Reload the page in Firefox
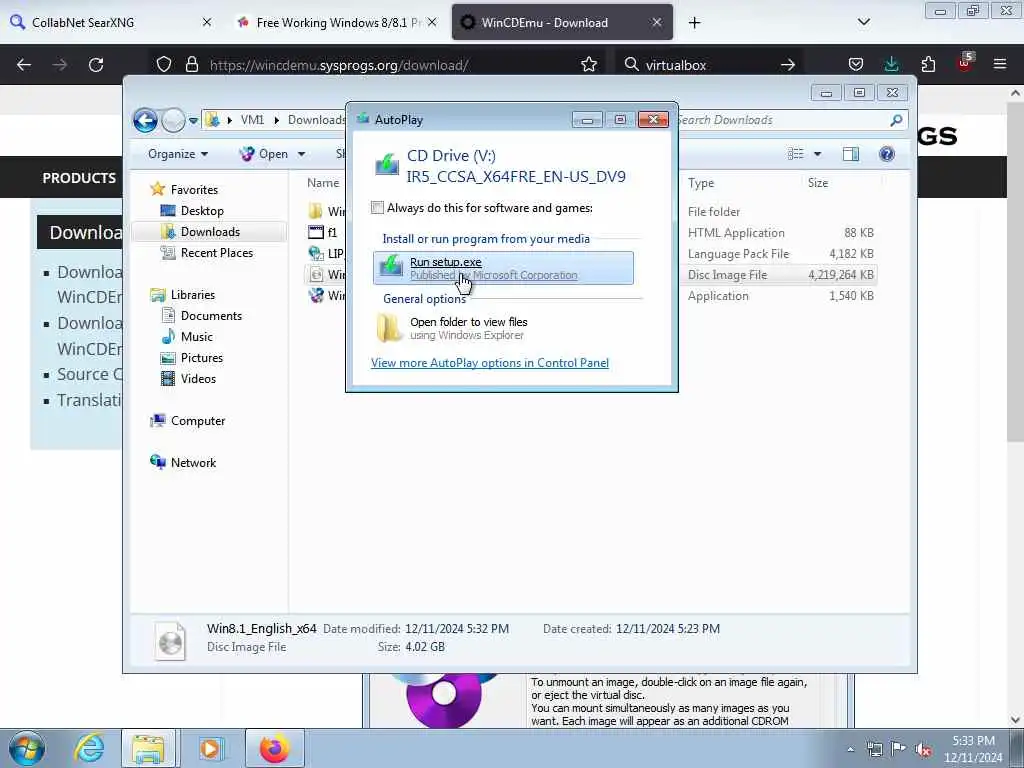1024x768 pixels. (x=96, y=65)
